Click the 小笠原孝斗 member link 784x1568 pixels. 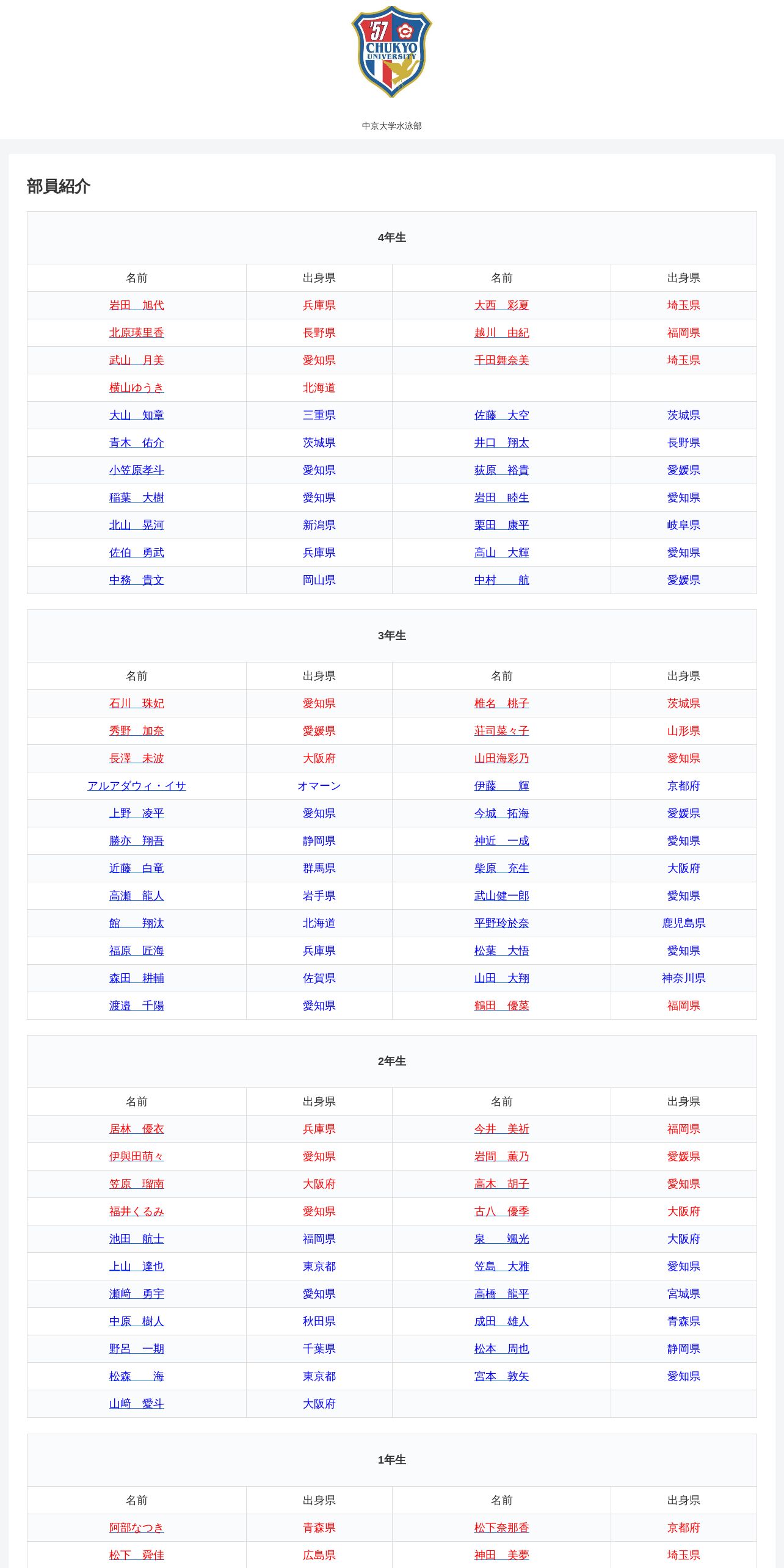point(137,470)
